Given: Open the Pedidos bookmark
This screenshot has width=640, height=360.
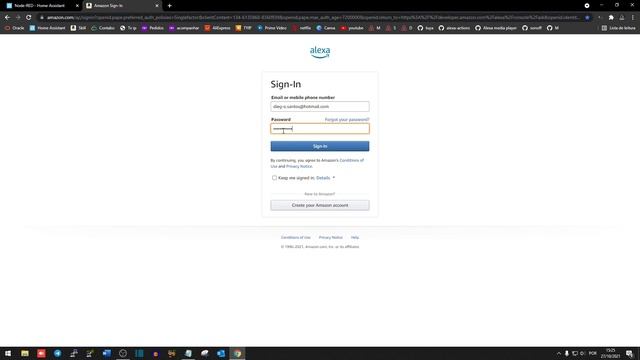Looking at the screenshot, I should click(153, 28).
